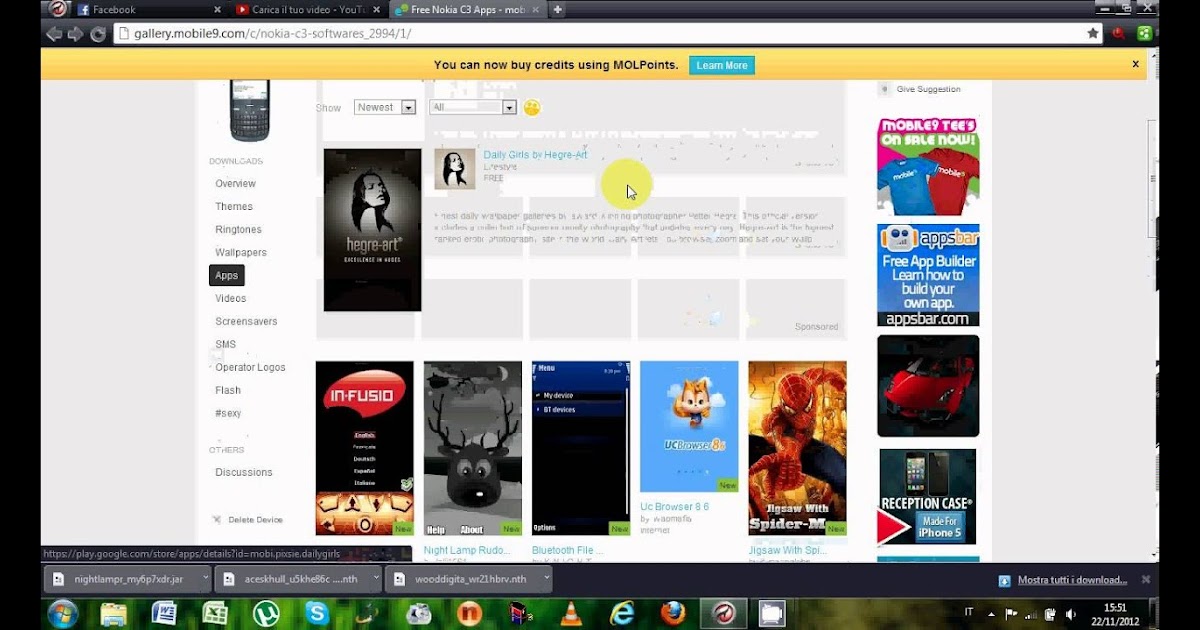Open the appsbar Free App Builder ad
Viewport: 1200px width, 630px height.
(x=928, y=275)
